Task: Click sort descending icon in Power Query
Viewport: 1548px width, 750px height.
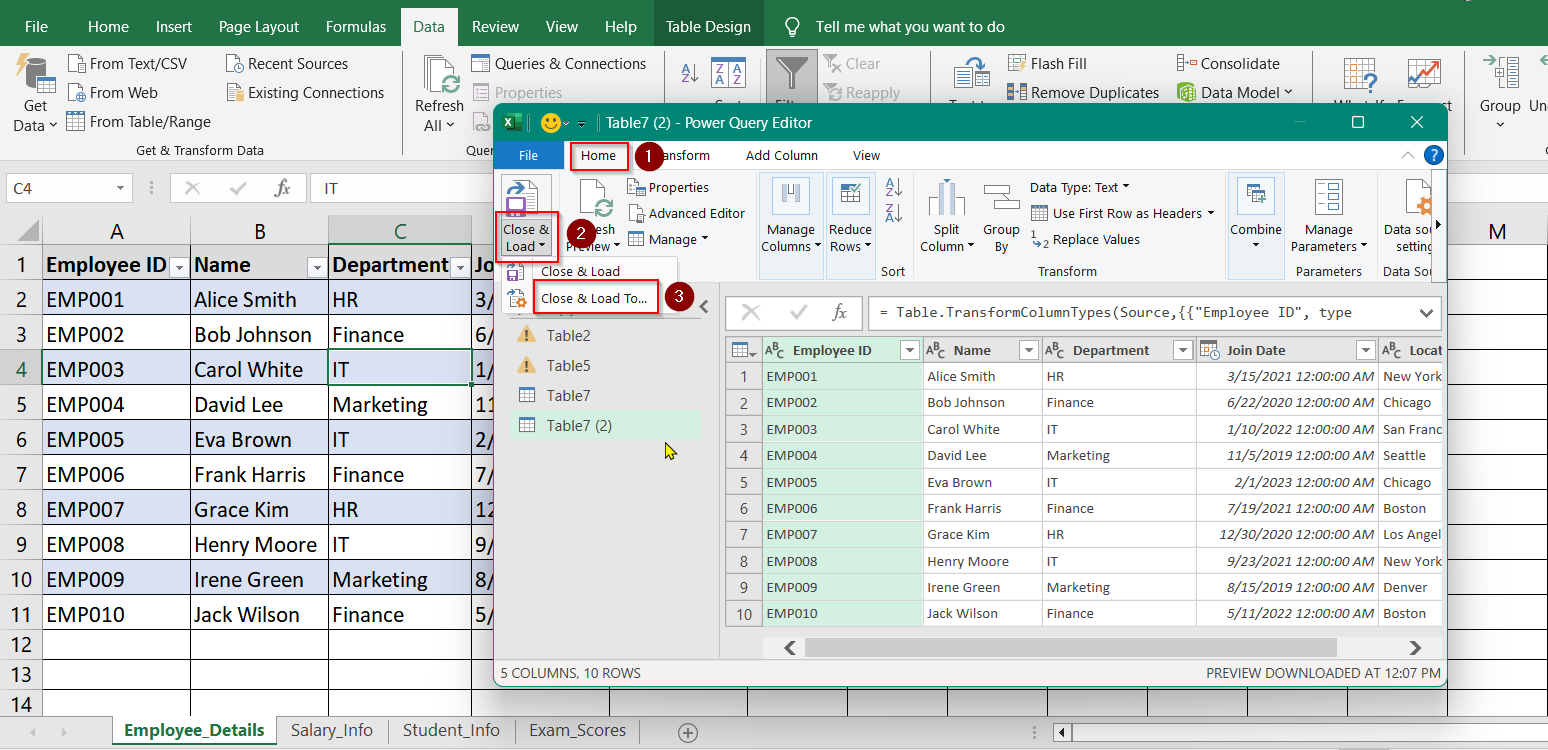Action: (894, 212)
